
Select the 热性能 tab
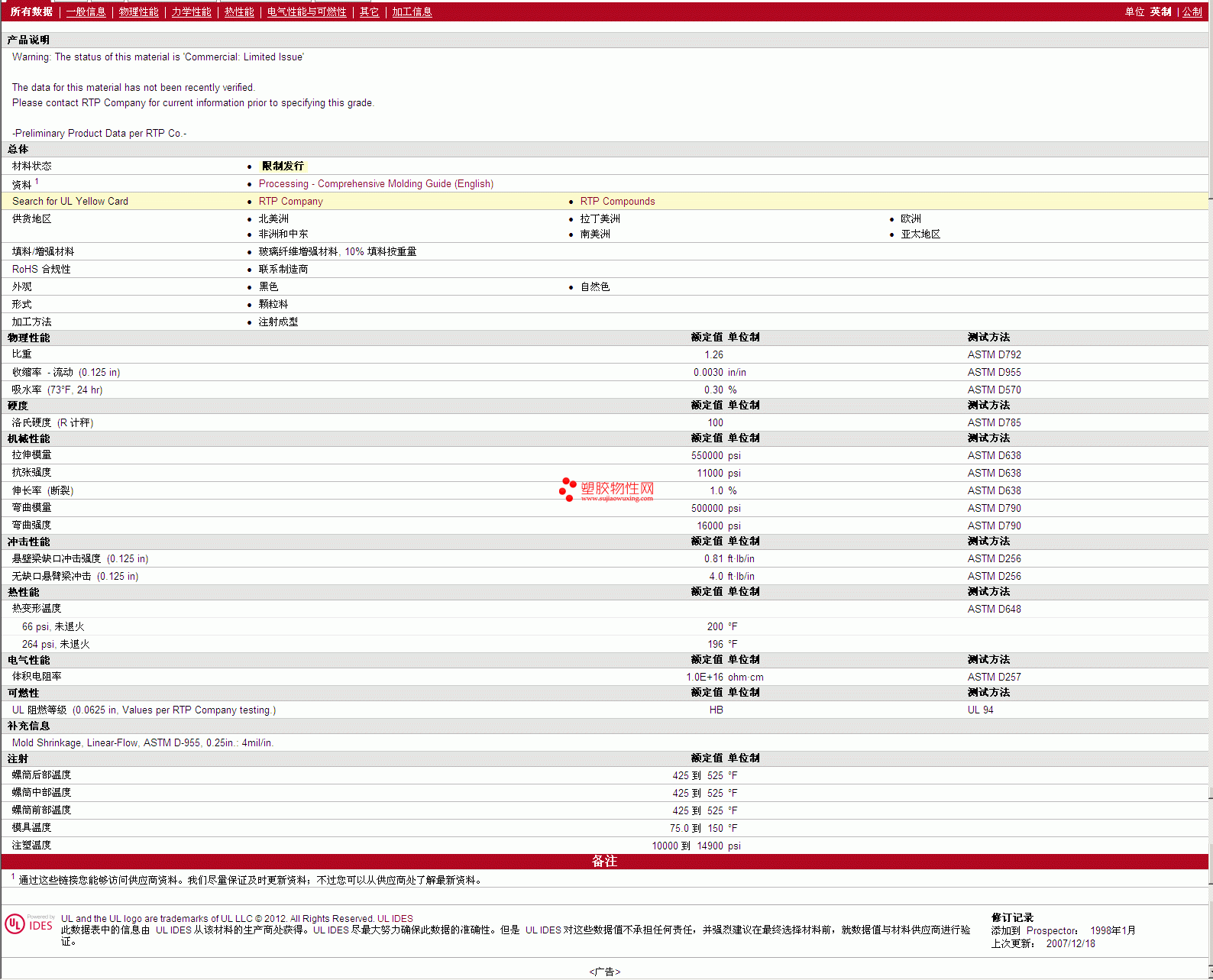239,12
